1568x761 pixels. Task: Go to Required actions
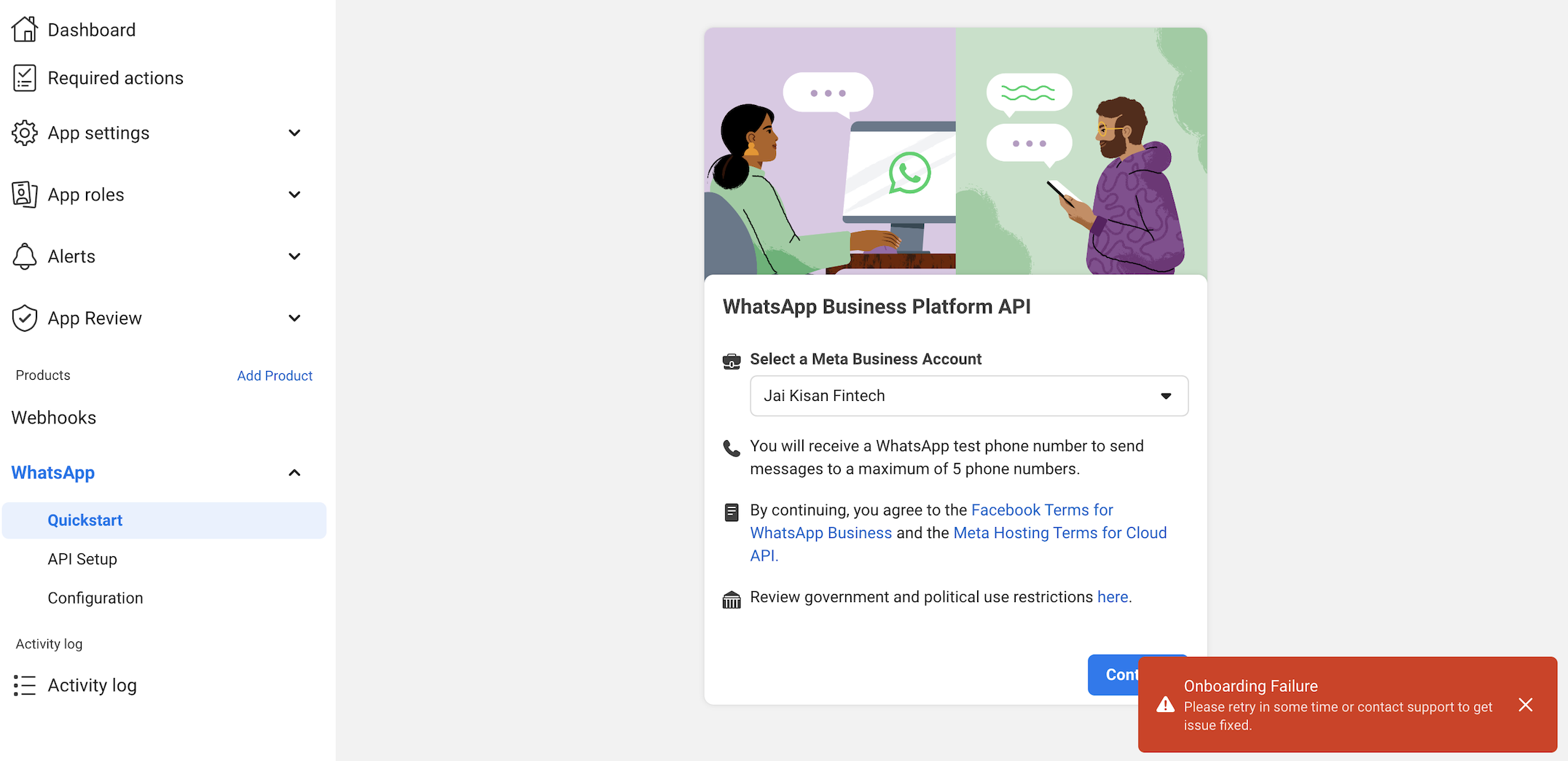click(x=116, y=78)
